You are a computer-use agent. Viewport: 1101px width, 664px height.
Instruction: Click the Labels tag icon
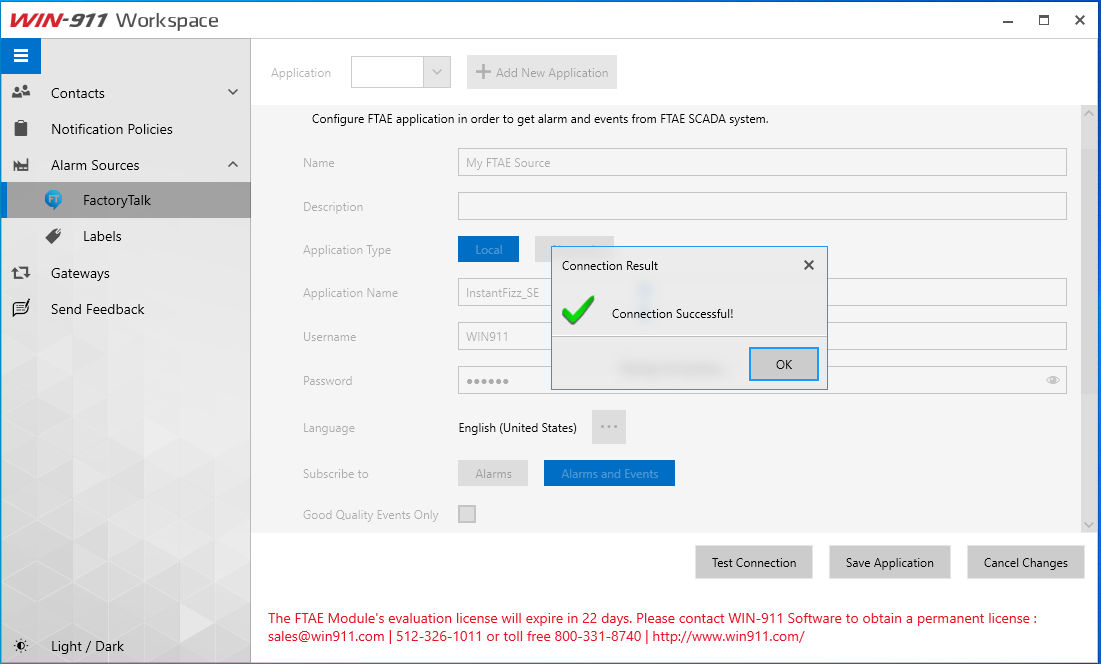pos(53,236)
